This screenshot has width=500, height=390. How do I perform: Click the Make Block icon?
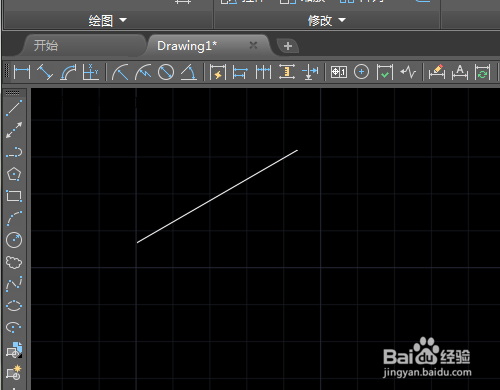coord(14,372)
